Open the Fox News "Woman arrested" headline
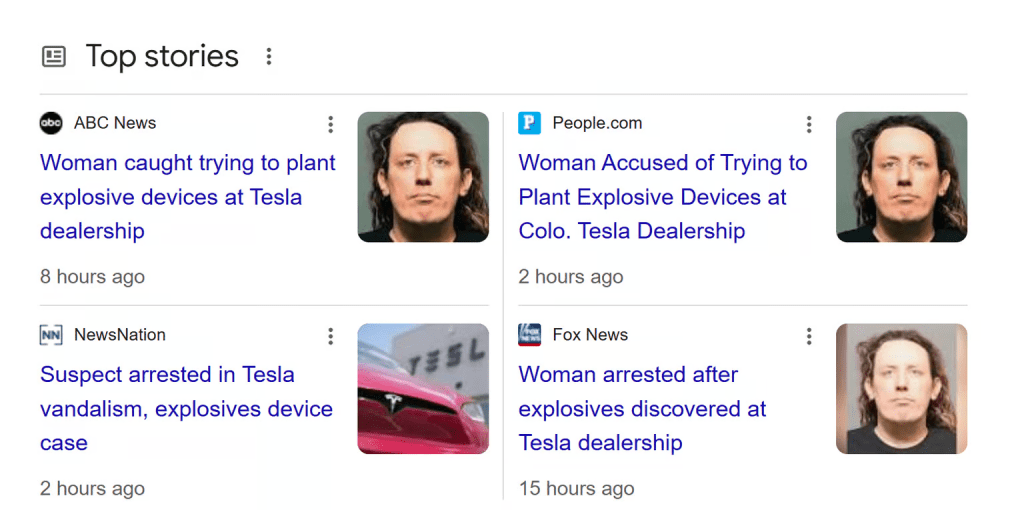1024x510 pixels. [642, 409]
